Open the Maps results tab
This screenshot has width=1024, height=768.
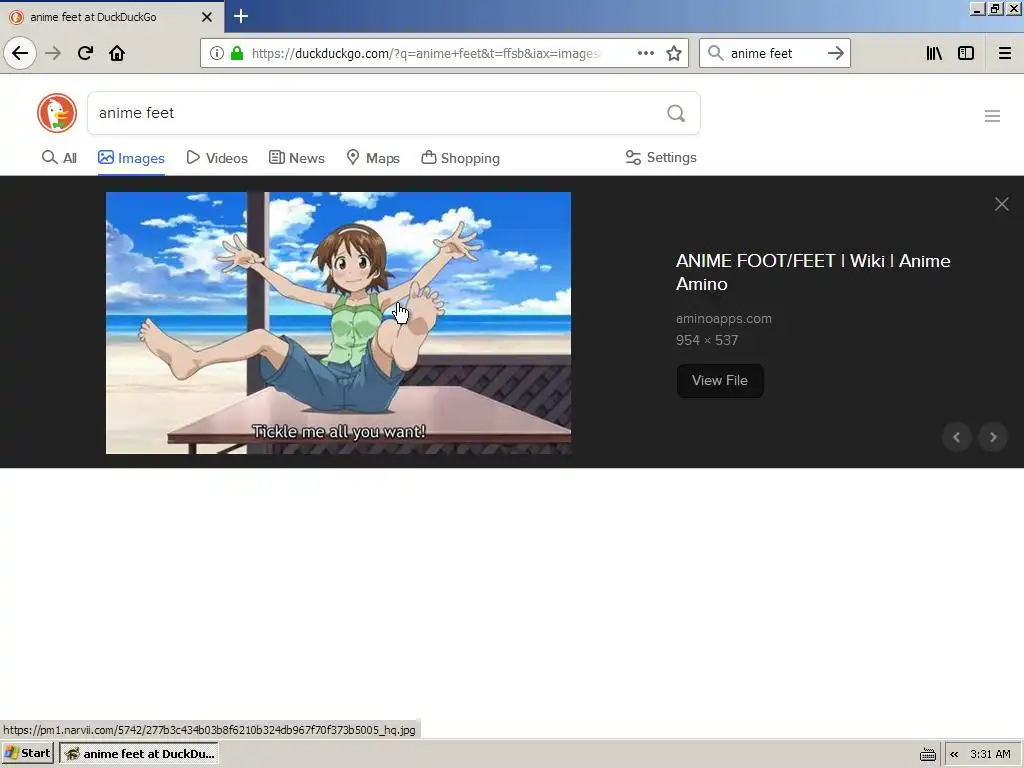[x=373, y=158]
